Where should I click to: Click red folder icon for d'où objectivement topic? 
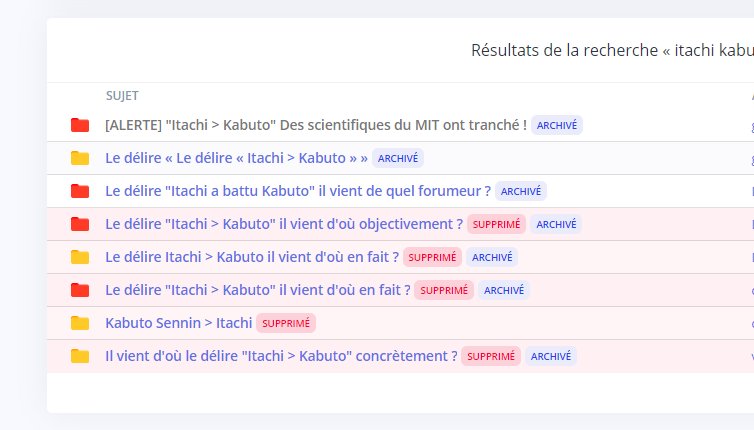click(x=80, y=224)
